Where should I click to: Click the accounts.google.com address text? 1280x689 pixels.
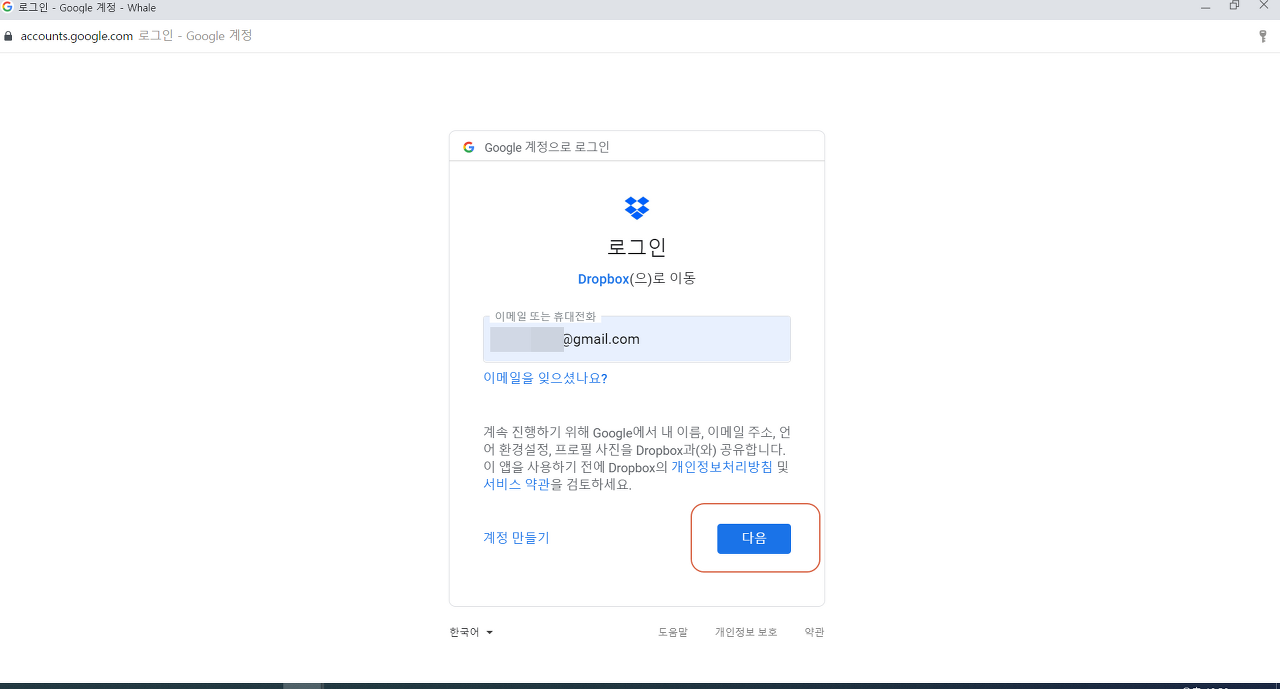(x=77, y=36)
